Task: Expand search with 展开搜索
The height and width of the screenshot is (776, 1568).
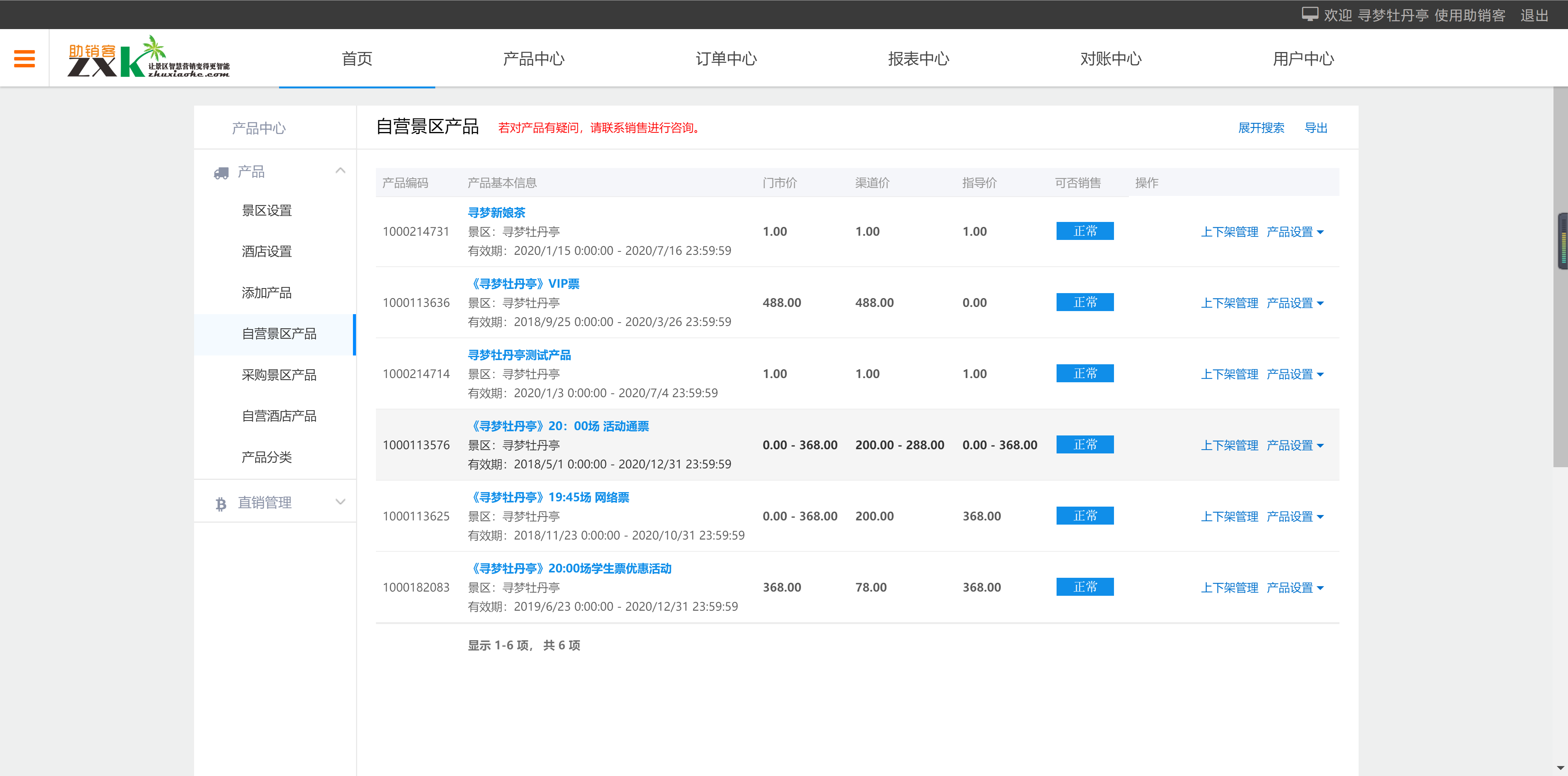Action: (1262, 128)
